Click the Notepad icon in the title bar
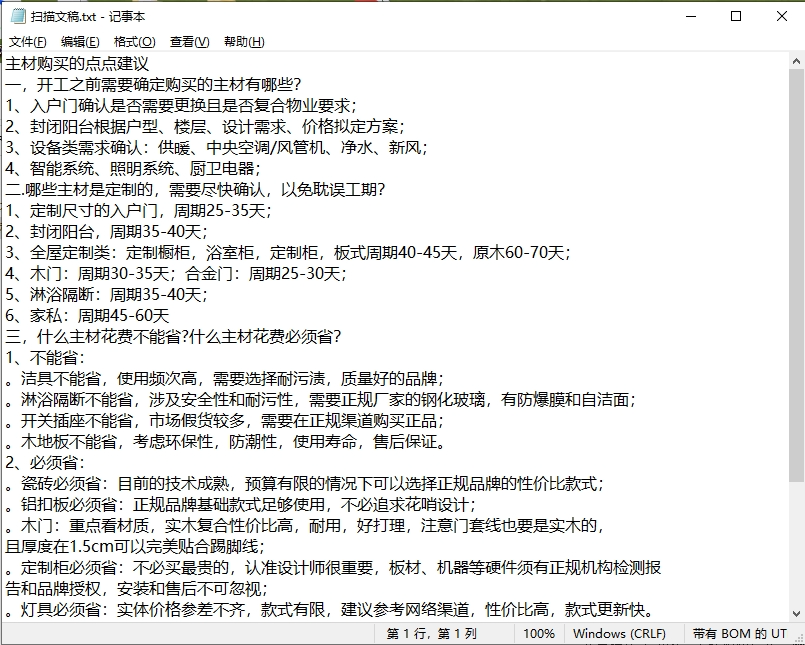This screenshot has height=645, width=805. coord(16,16)
